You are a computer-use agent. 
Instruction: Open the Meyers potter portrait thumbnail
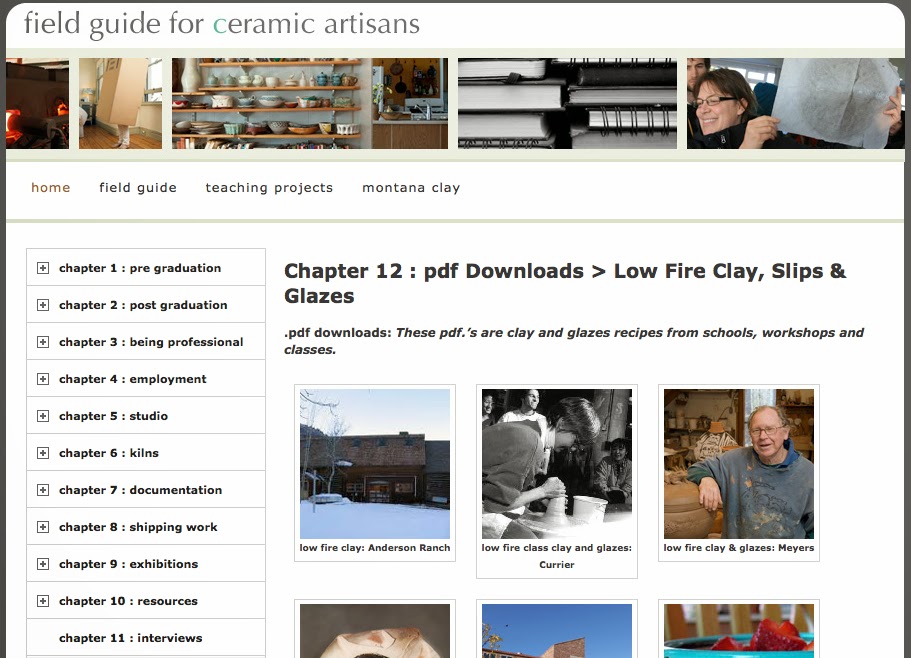tap(739, 464)
